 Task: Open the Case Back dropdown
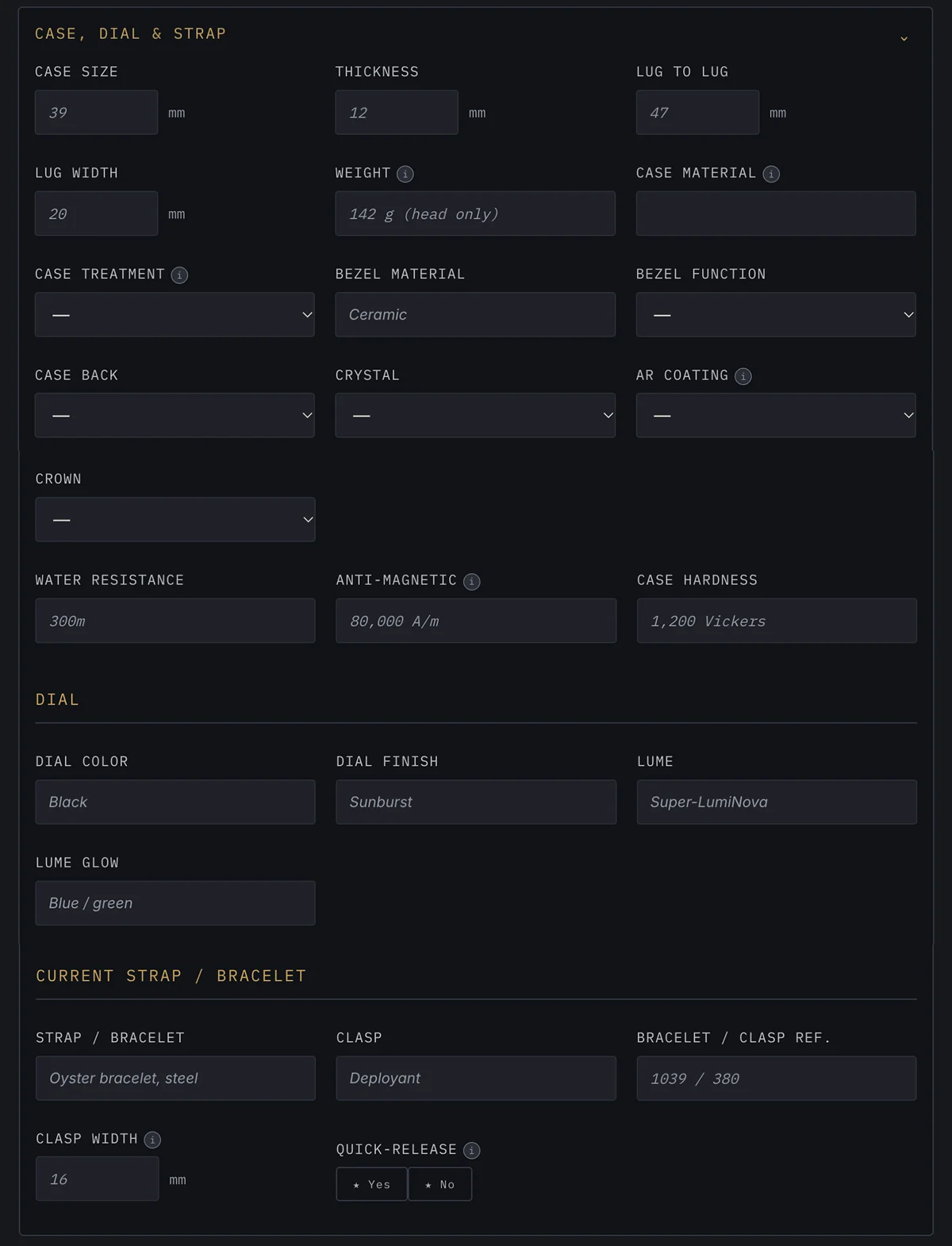pyautogui.click(x=175, y=415)
